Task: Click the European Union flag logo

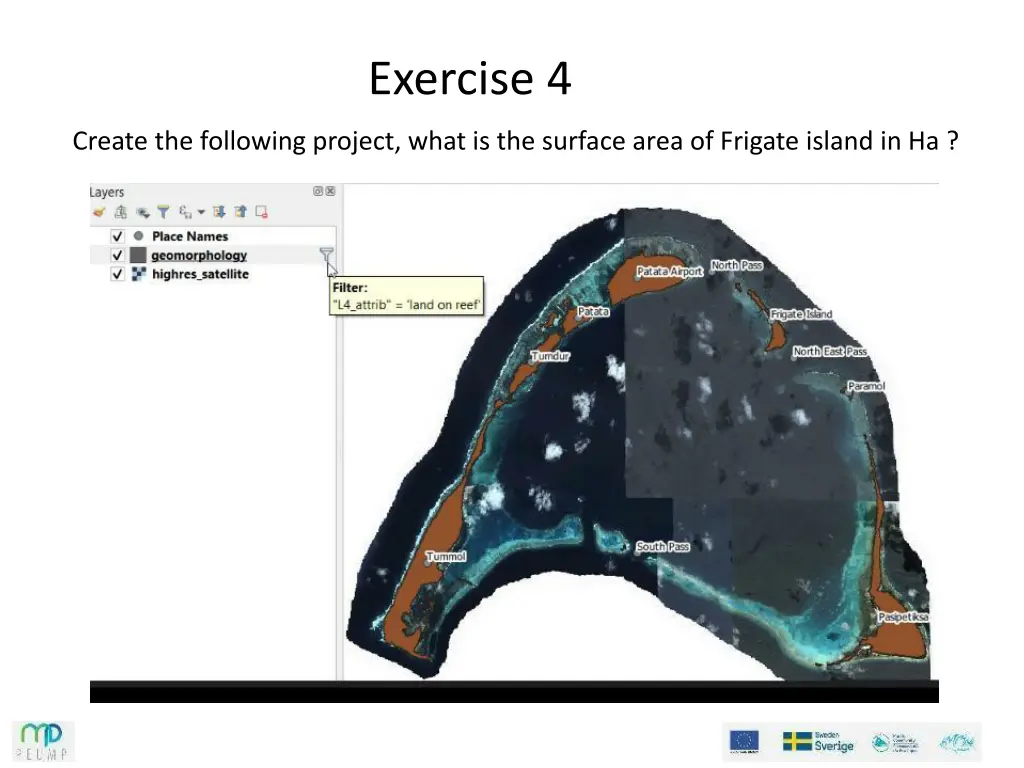Action: pos(744,741)
